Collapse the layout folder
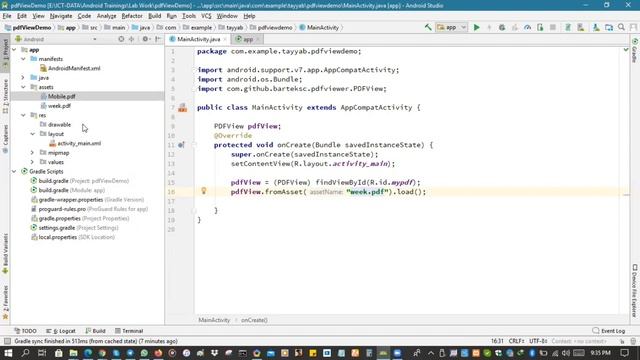640x360 pixels. click(x=33, y=134)
